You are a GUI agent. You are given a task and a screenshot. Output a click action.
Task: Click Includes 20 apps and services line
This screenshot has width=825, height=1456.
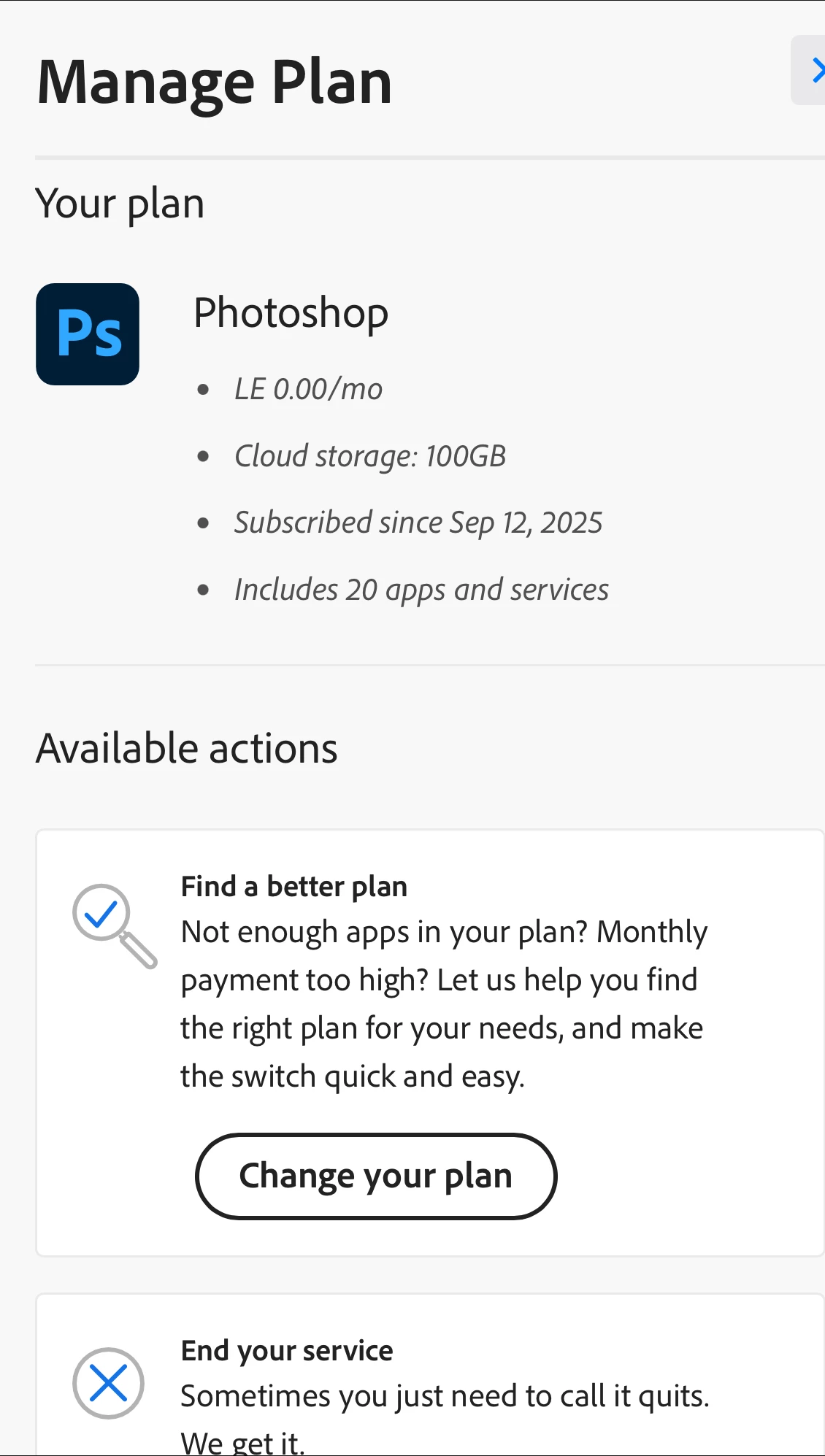click(x=421, y=590)
